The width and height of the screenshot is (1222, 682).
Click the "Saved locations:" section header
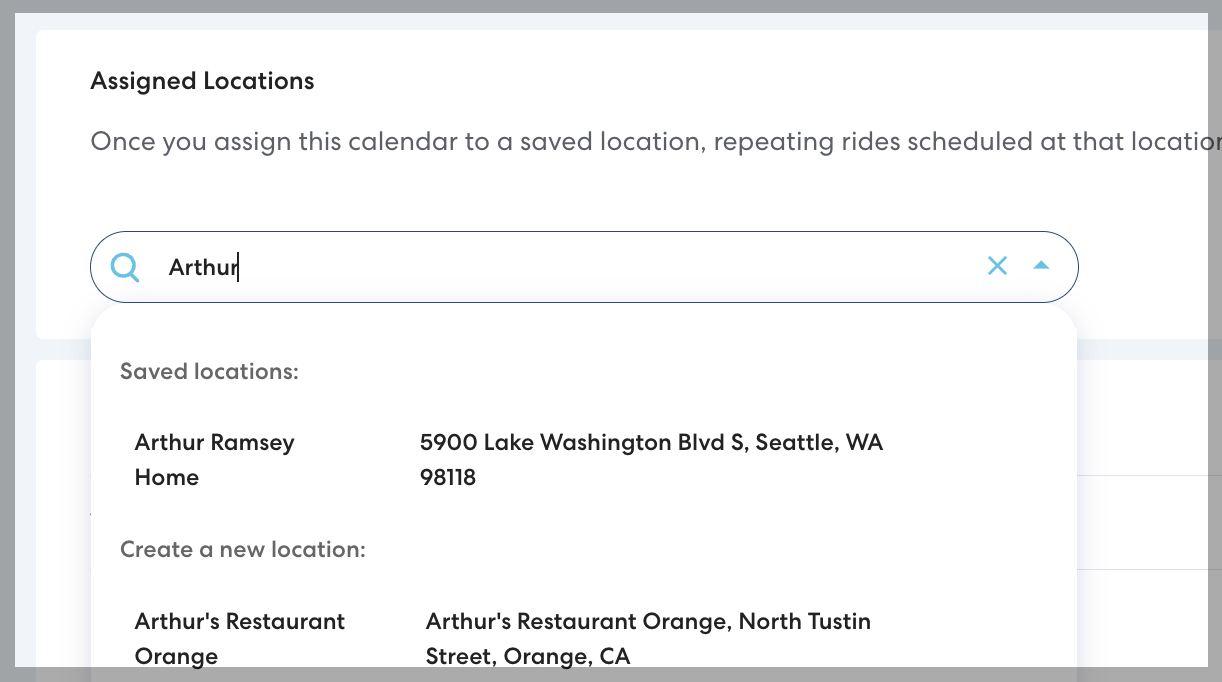click(x=209, y=372)
